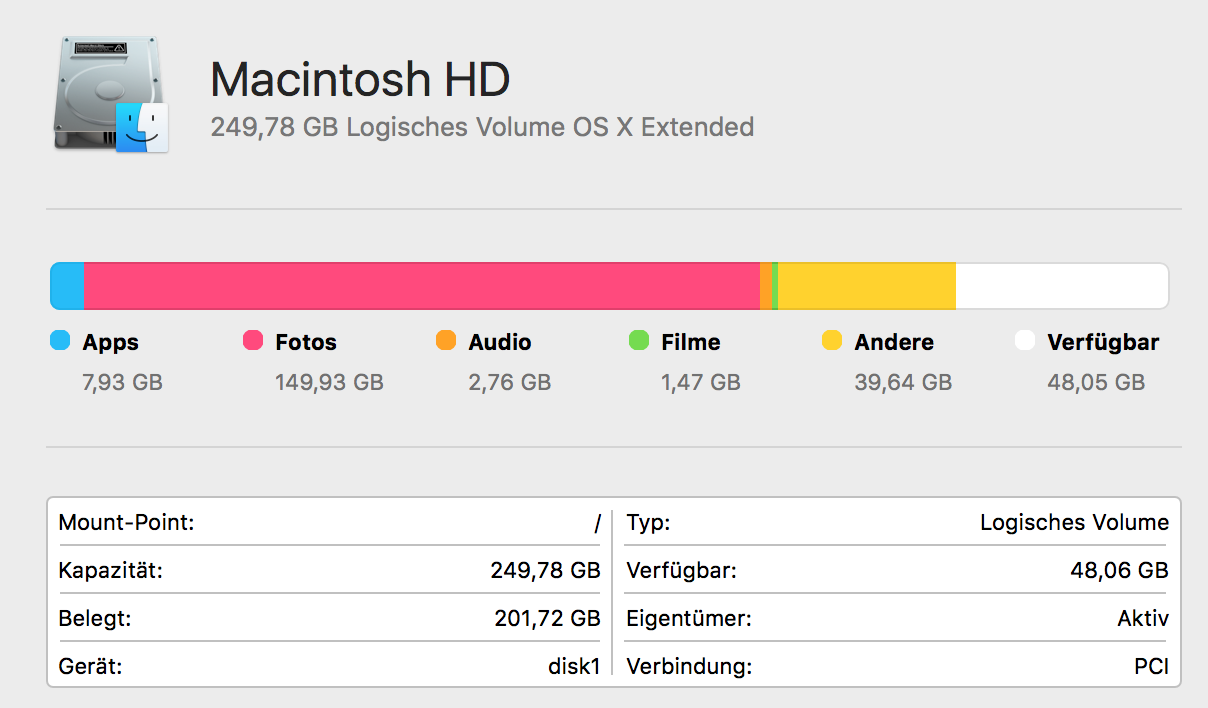Select the orange Audio legend dot

point(446,341)
